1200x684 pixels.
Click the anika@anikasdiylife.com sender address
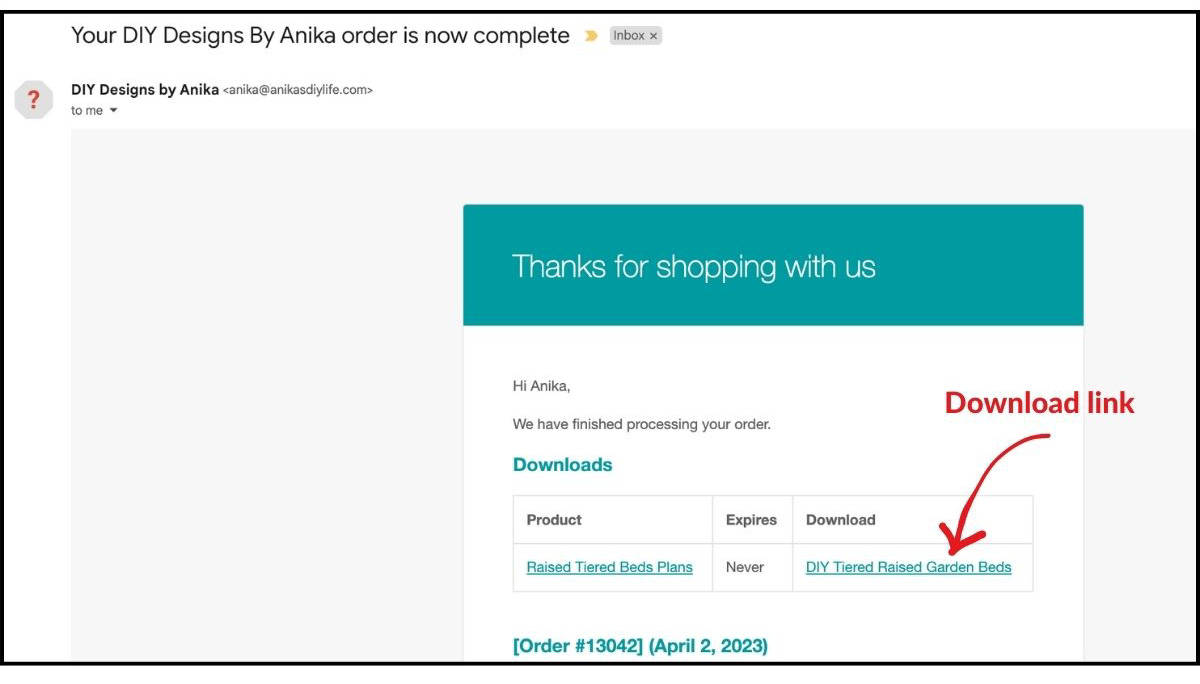click(298, 90)
